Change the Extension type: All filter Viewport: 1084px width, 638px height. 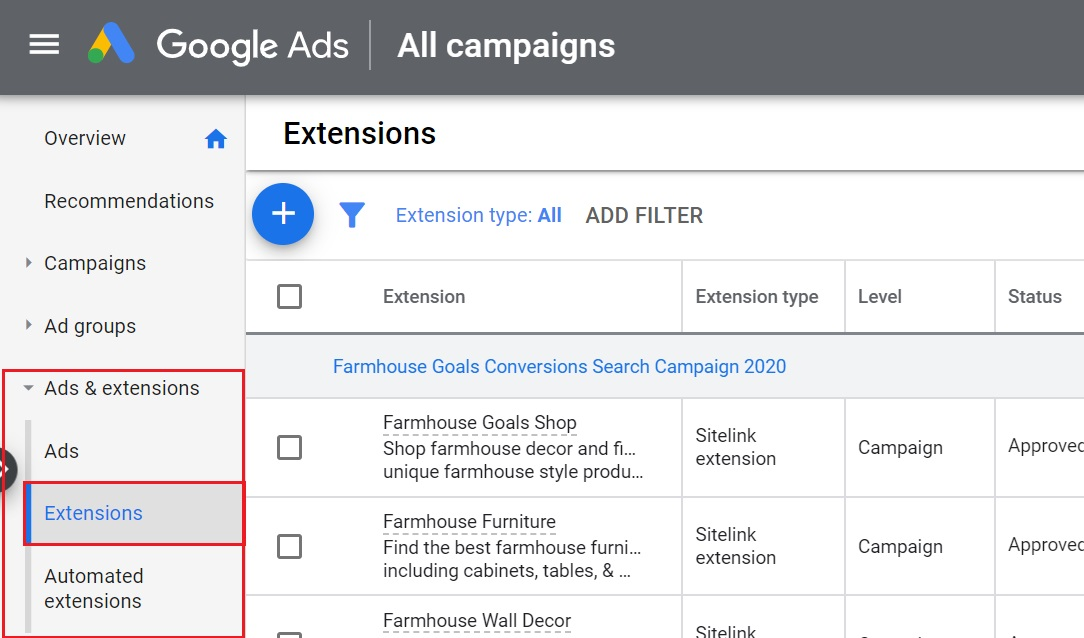click(x=478, y=215)
